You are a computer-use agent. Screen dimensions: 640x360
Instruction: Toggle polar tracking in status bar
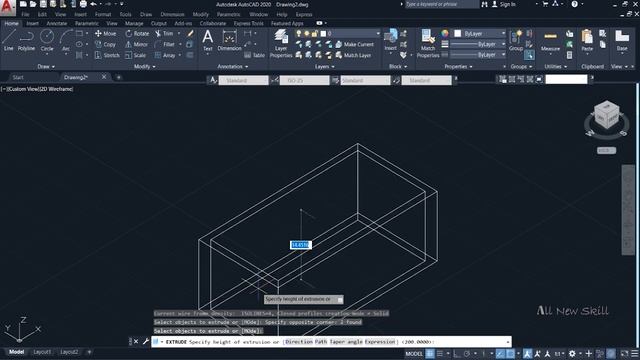467,353
